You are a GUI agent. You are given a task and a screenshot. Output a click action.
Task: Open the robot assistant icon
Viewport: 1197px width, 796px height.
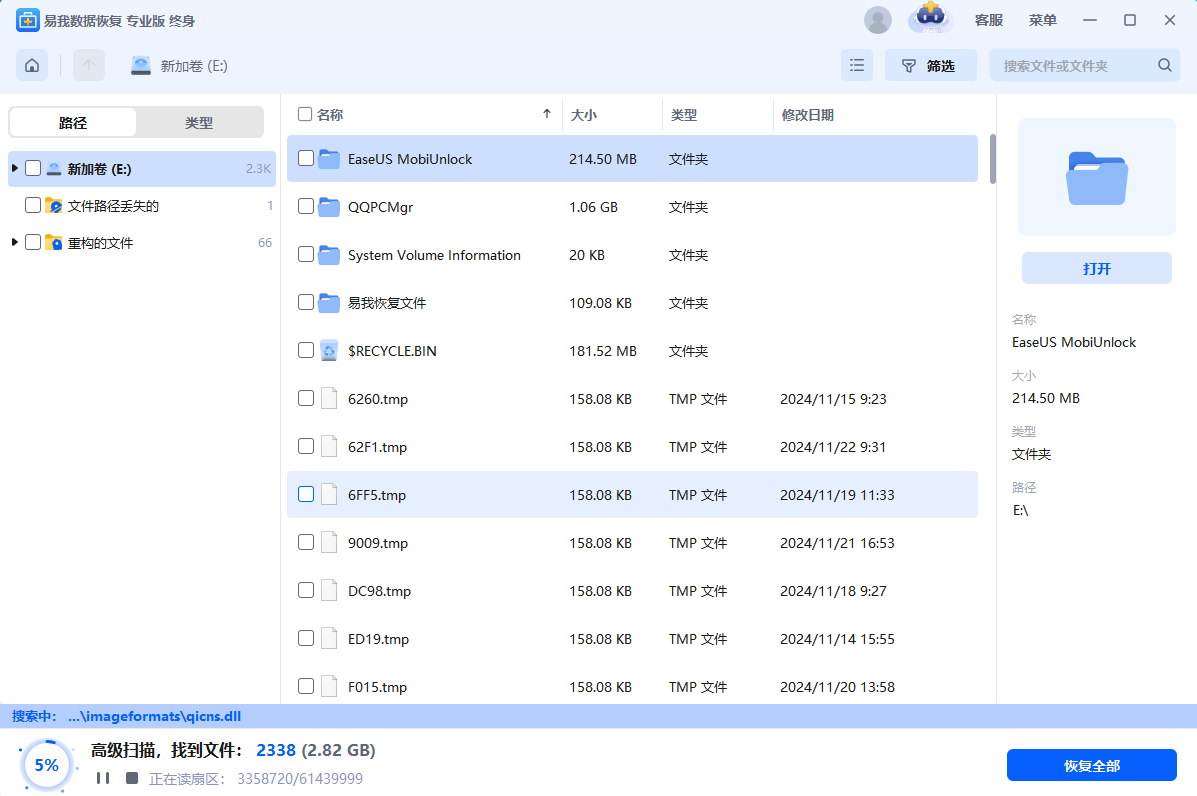pyautogui.click(x=930, y=18)
